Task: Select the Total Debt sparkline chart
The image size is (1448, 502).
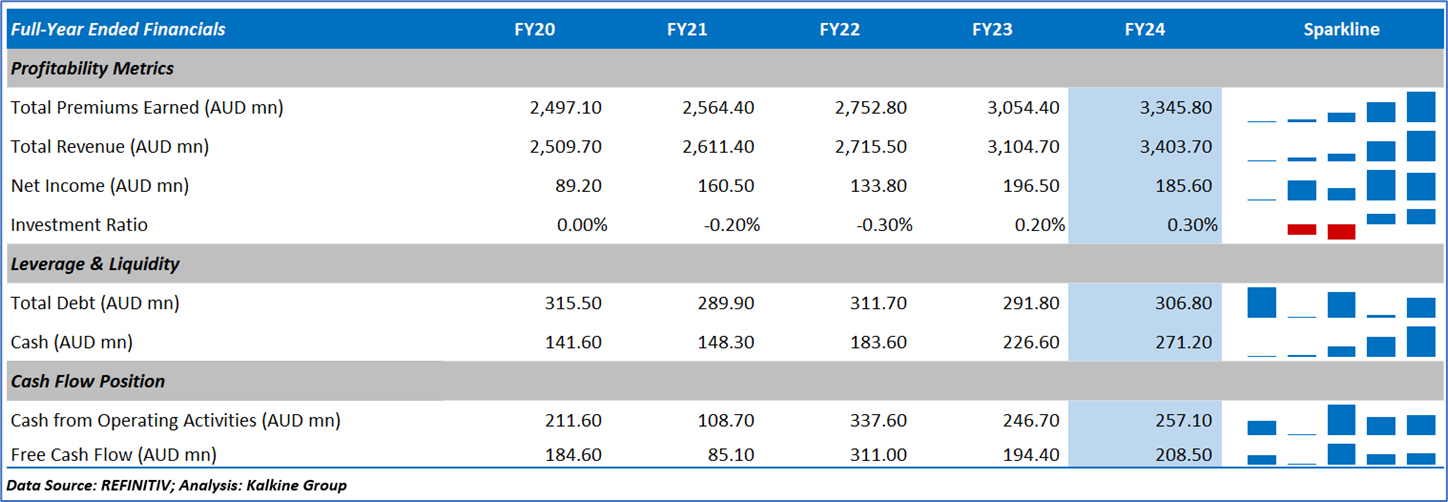Action: coord(1341,303)
